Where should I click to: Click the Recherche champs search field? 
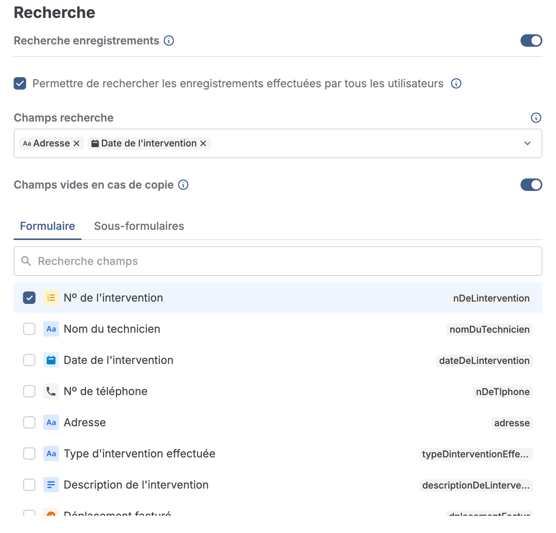tap(278, 261)
